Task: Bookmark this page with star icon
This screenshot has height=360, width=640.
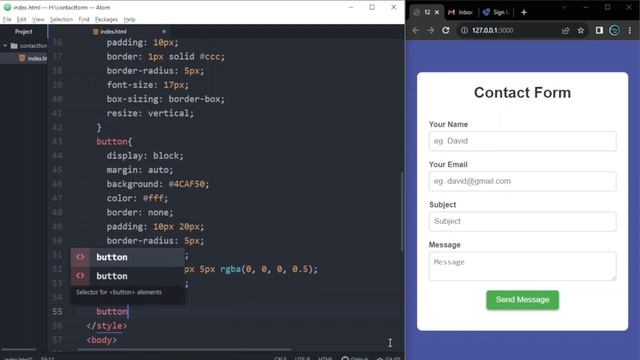Action: click(580, 31)
